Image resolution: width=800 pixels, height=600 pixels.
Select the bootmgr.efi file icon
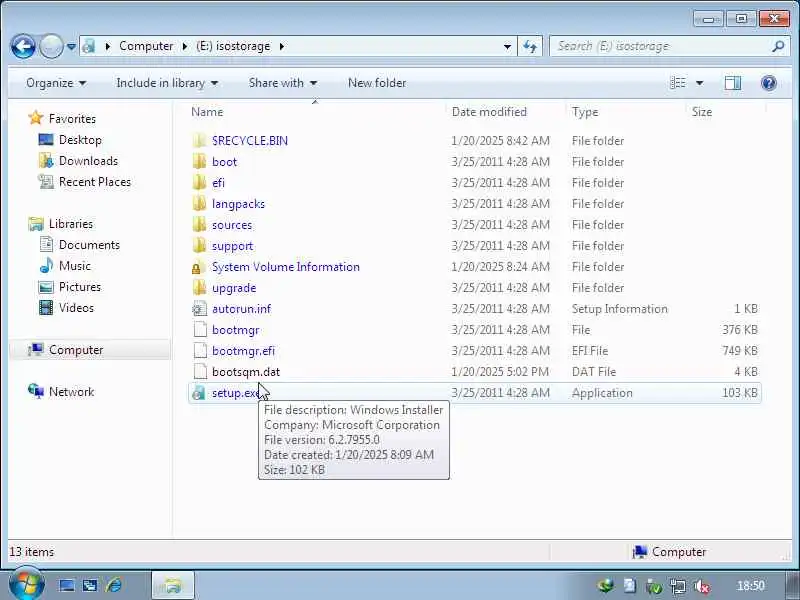[199, 351]
